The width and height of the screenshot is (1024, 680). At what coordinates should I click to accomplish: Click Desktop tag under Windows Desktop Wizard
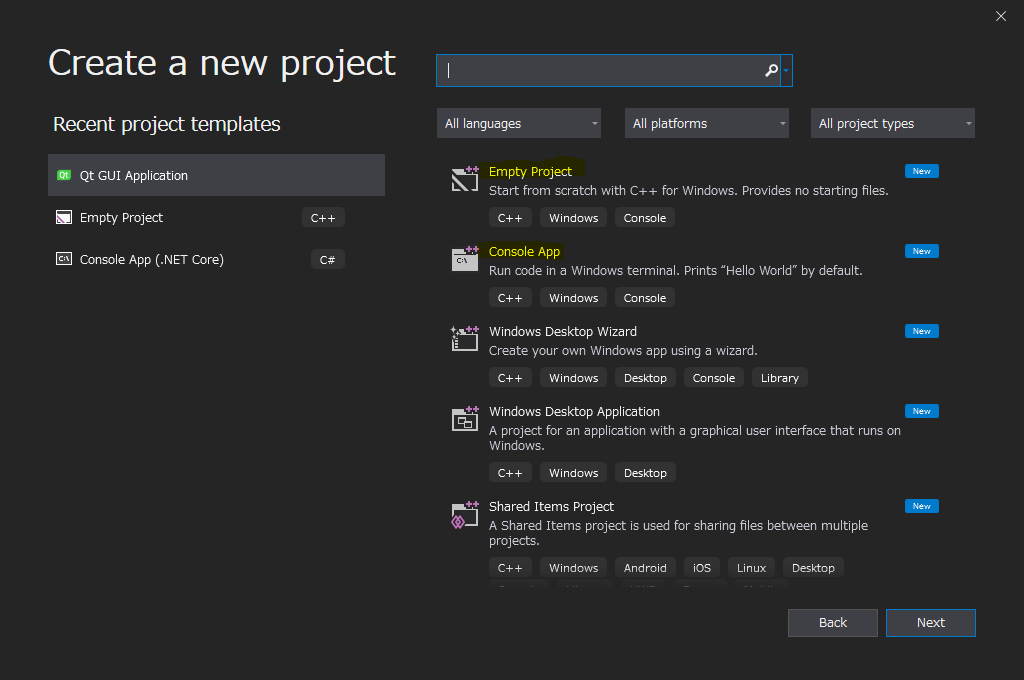pos(645,378)
